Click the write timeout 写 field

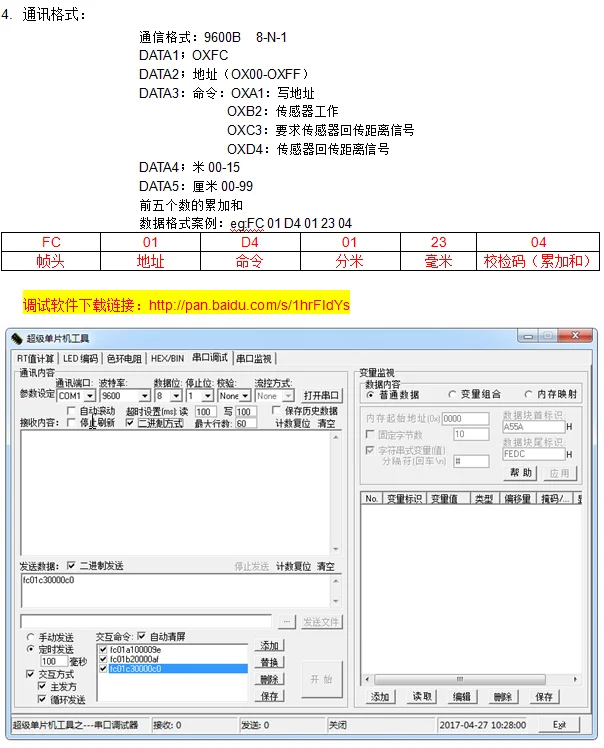(x=246, y=412)
